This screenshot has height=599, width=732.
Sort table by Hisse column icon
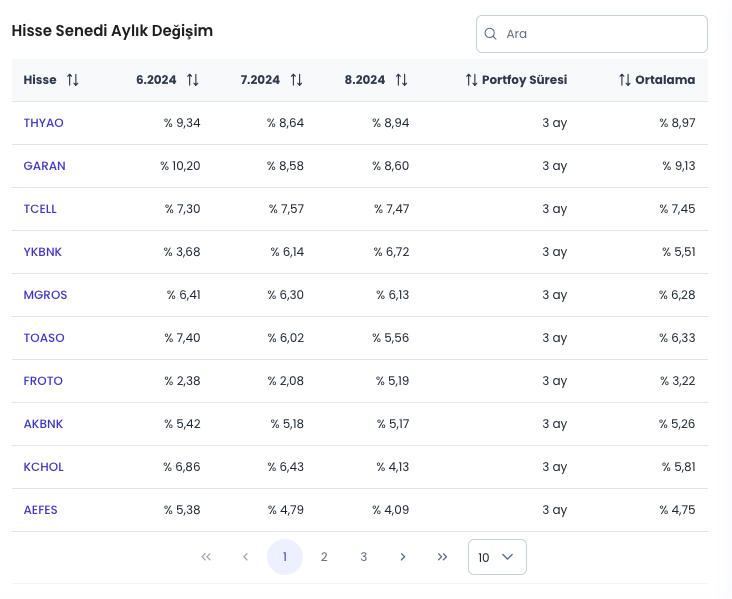(x=72, y=80)
